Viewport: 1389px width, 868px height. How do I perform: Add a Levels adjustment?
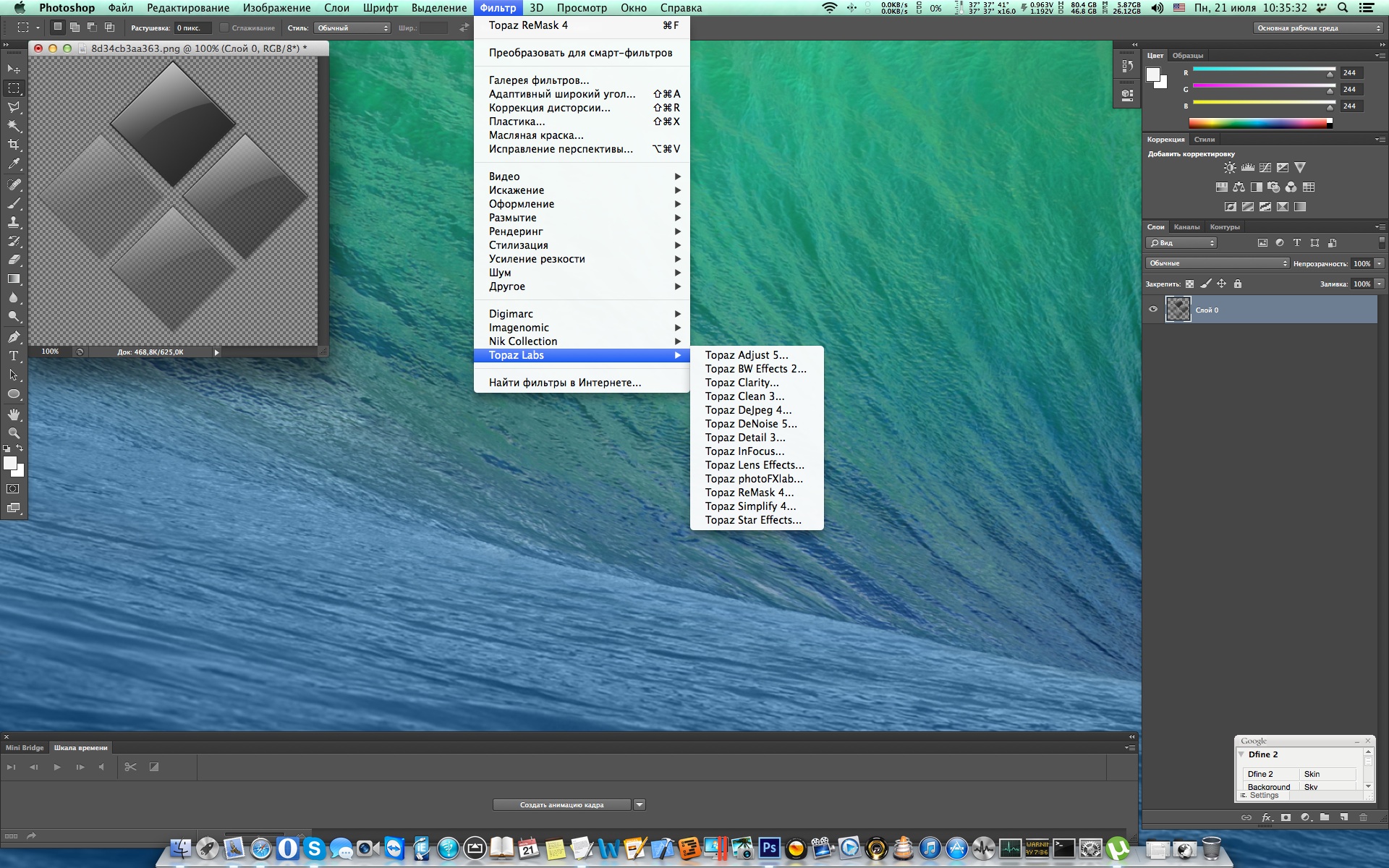(1248, 168)
